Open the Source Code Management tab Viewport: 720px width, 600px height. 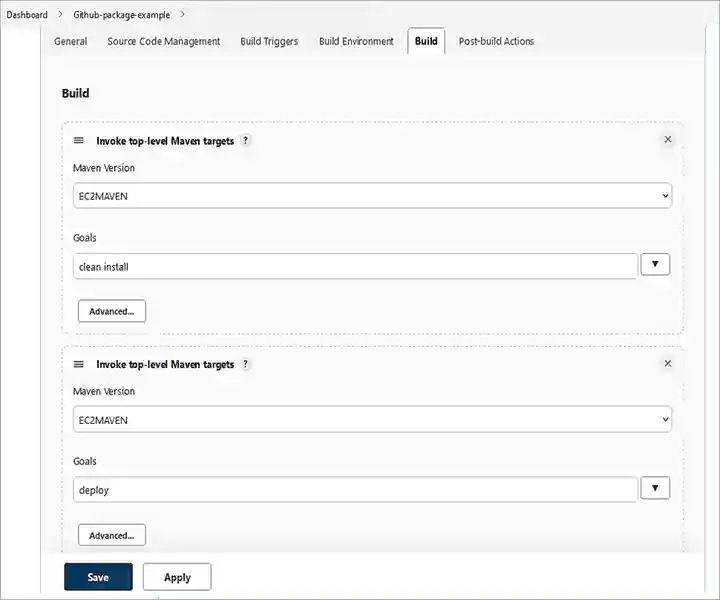[x=163, y=42]
